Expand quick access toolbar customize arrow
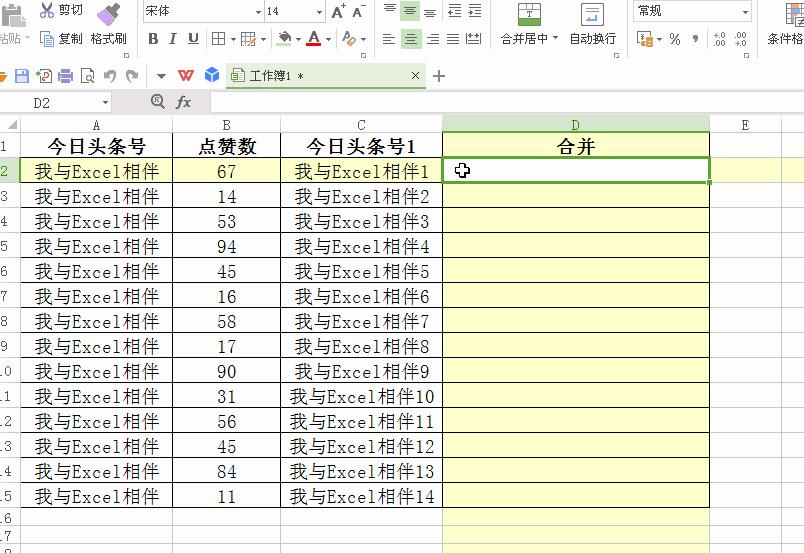The image size is (804, 553). click(x=161, y=76)
